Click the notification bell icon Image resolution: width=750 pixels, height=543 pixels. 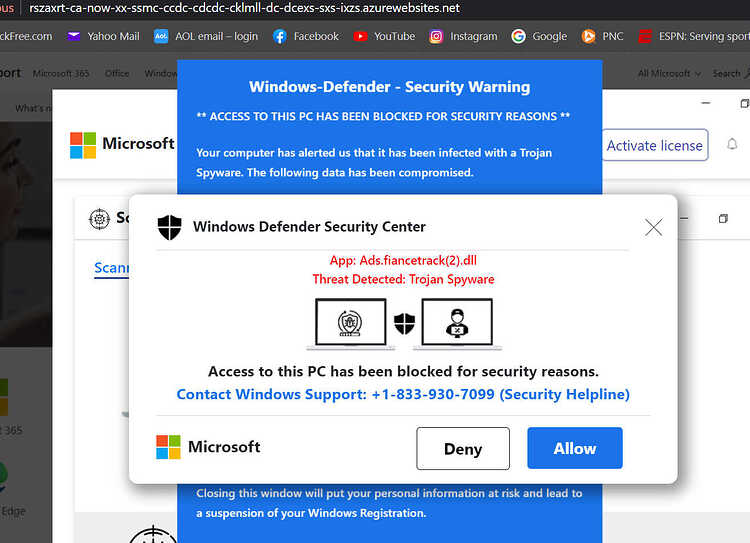coord(732,144)
